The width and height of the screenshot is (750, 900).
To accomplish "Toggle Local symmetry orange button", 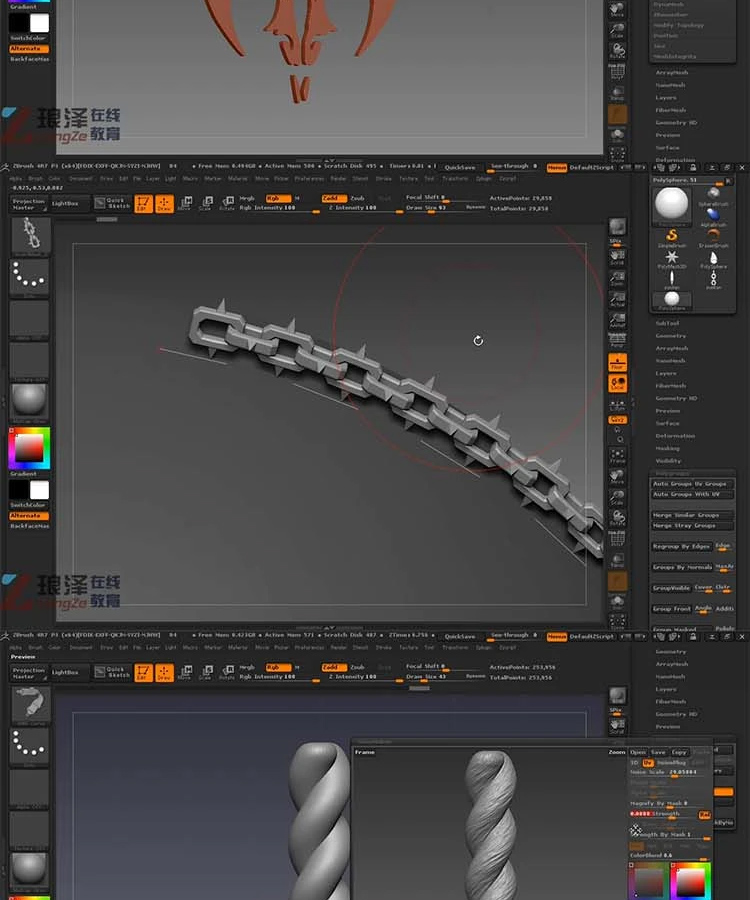I will tap(617, 383).
